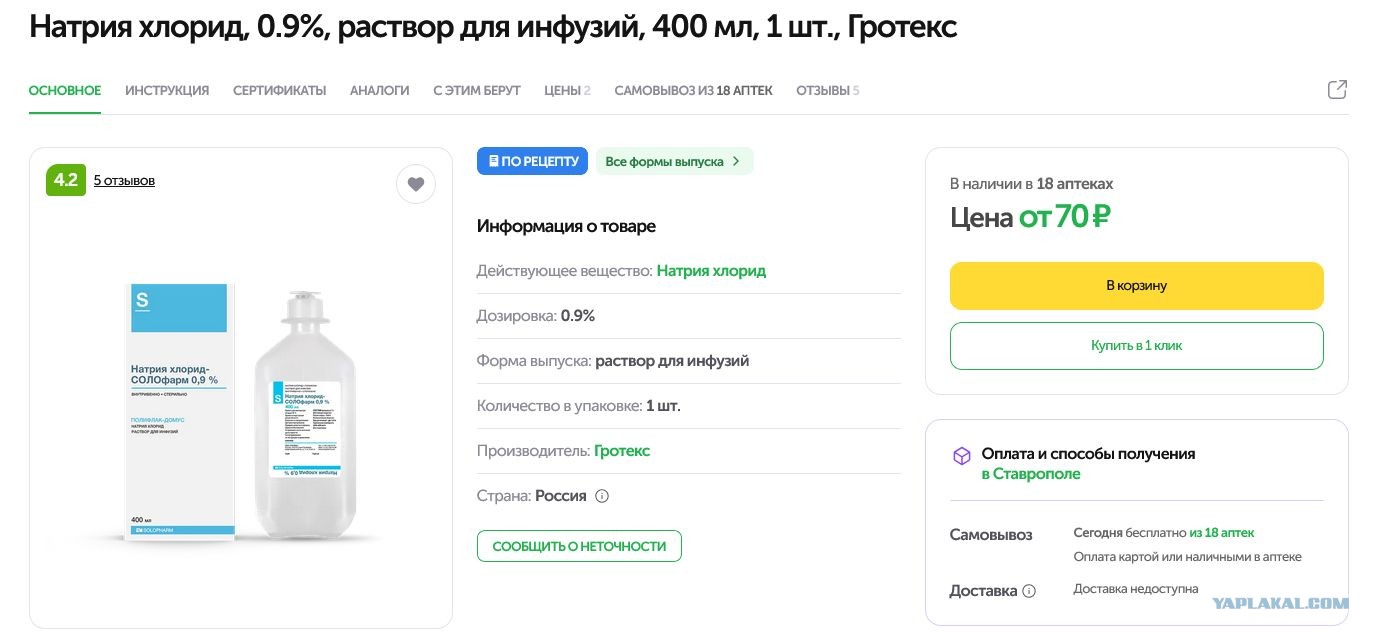Expand Все формы выпуска chevron
1375x633 pixels.
tap(736, 161)
